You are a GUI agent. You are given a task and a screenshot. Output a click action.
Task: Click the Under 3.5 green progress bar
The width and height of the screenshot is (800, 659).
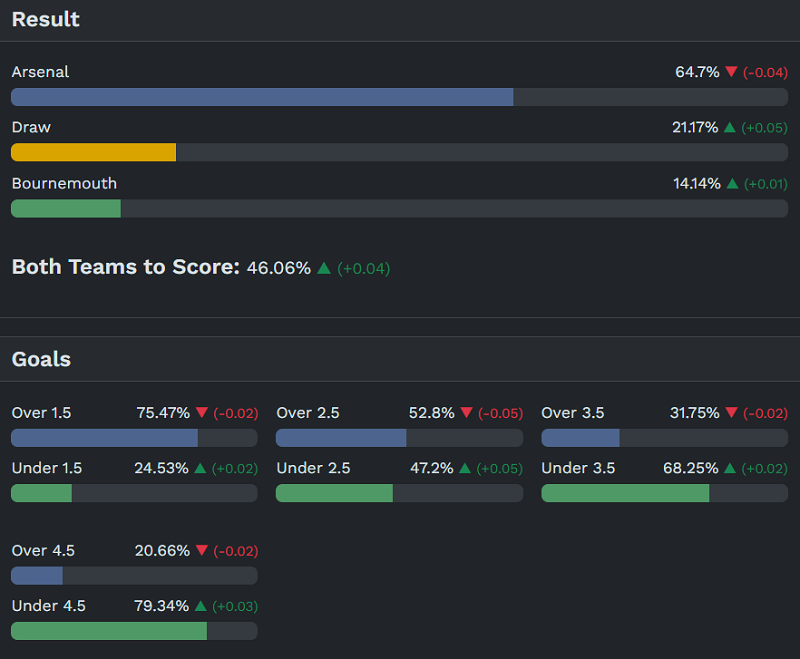(625, 493)
